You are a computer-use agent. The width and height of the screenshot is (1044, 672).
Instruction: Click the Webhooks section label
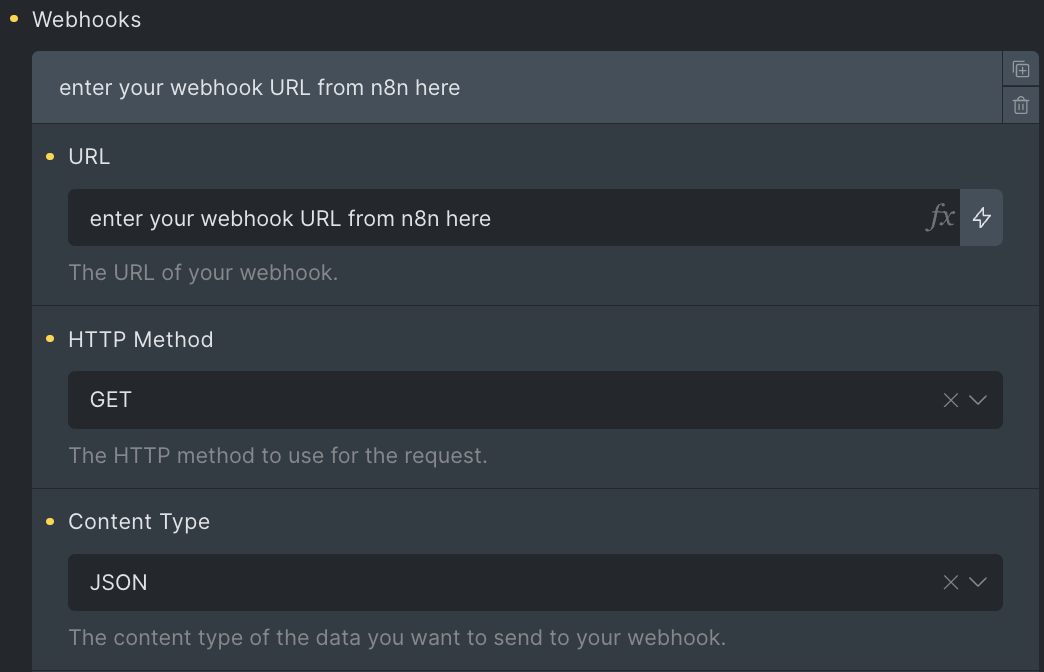click(87, 19)
